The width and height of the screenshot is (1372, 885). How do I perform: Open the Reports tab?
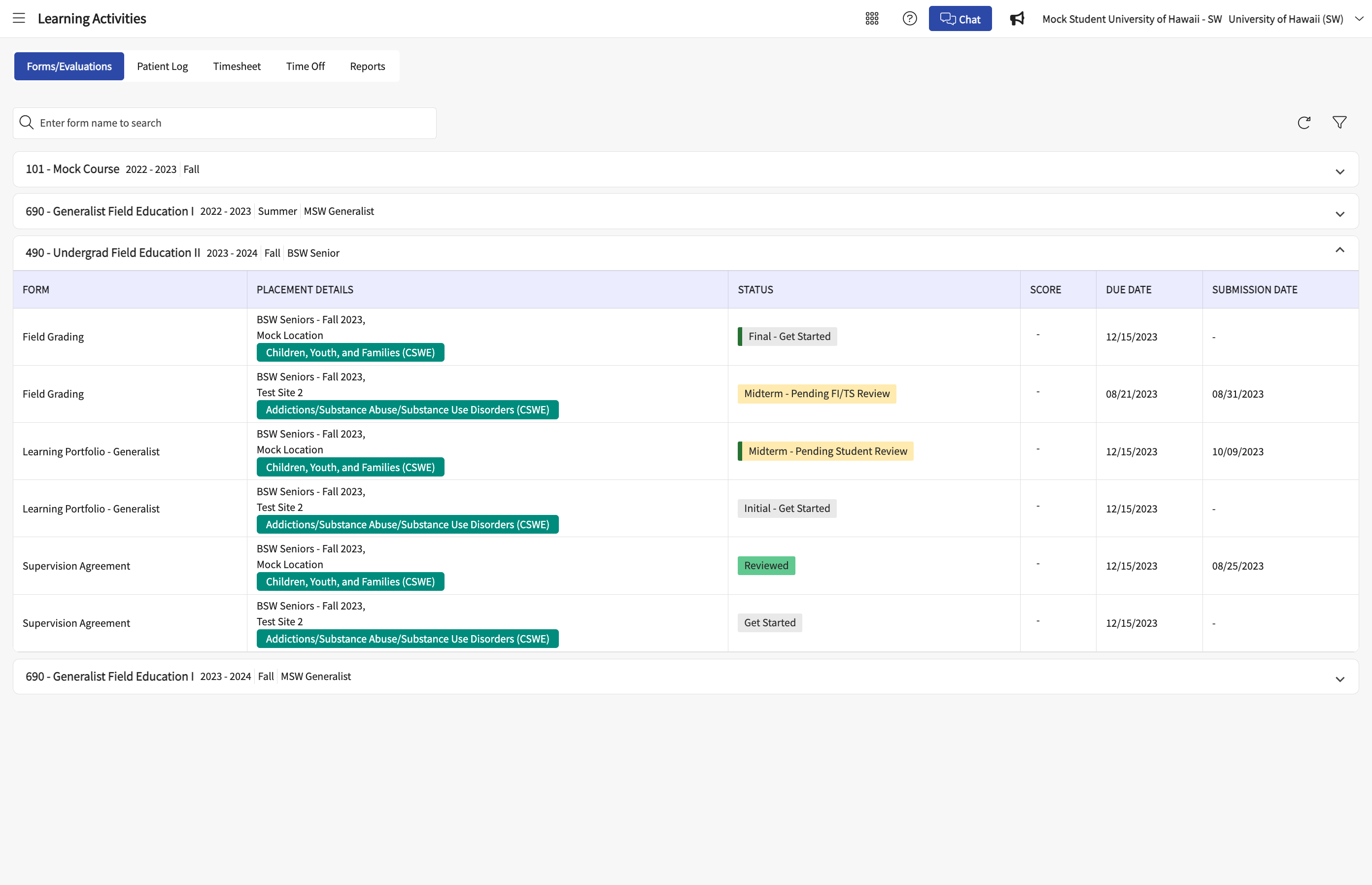(367, 66)
